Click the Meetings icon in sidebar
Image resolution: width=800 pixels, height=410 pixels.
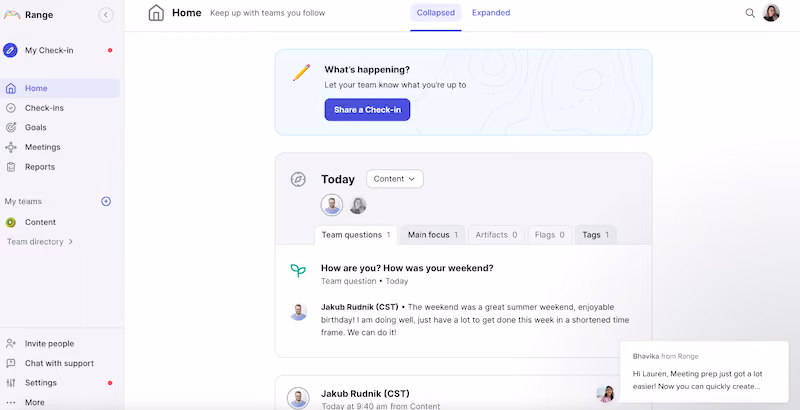point(11,147)
